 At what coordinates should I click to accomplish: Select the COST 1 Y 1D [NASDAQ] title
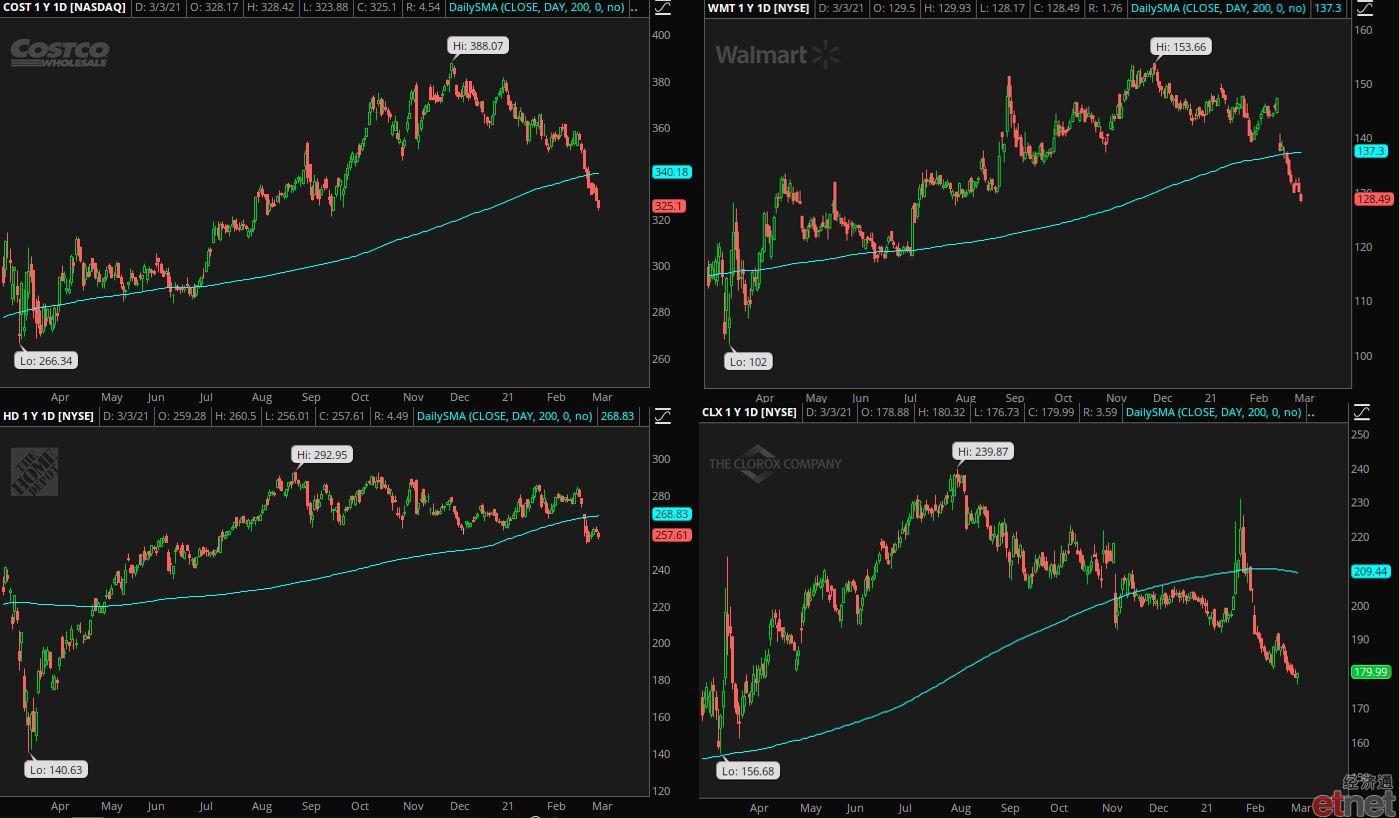coord(64,8)
